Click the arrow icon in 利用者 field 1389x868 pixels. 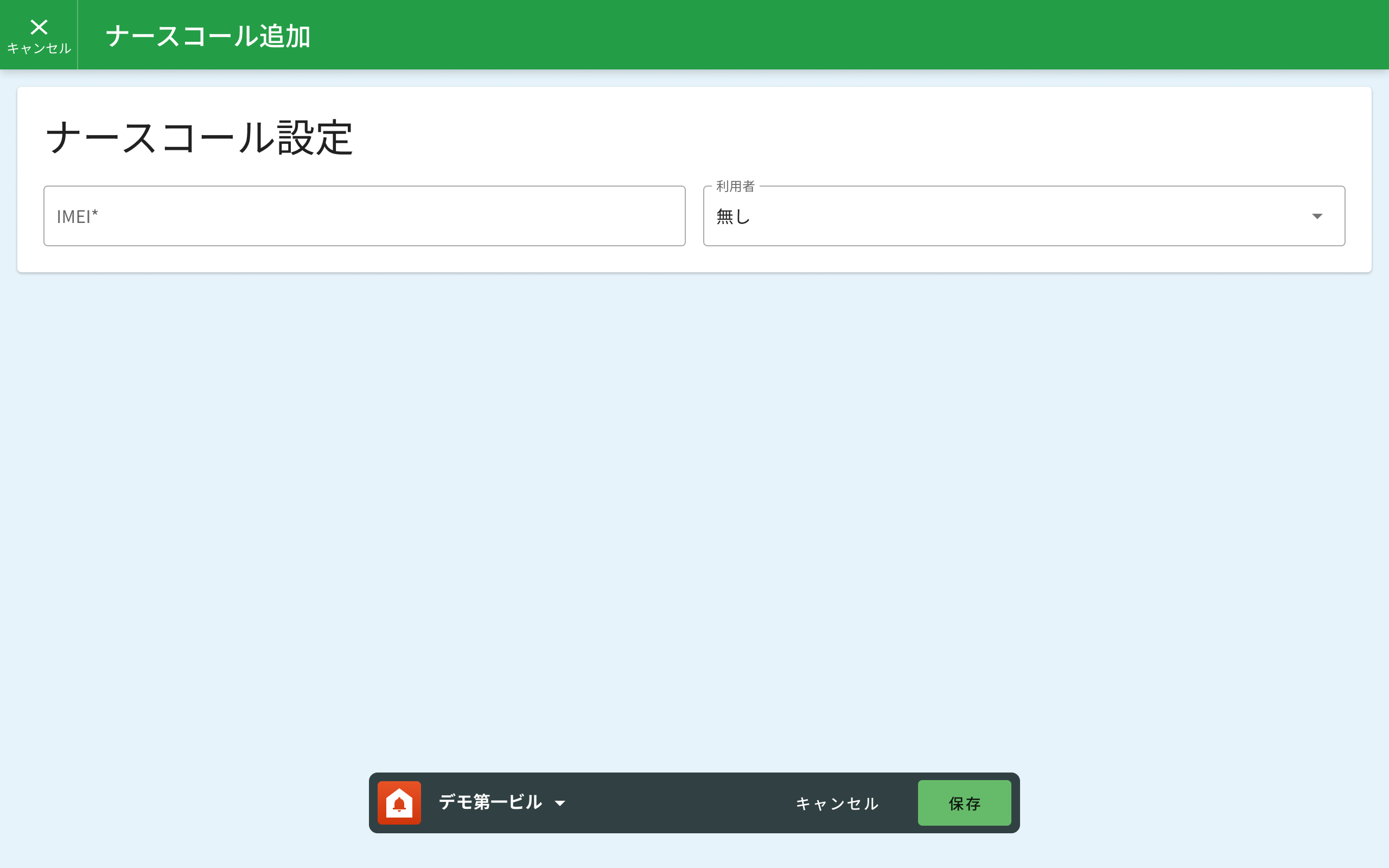[1317, 216]
